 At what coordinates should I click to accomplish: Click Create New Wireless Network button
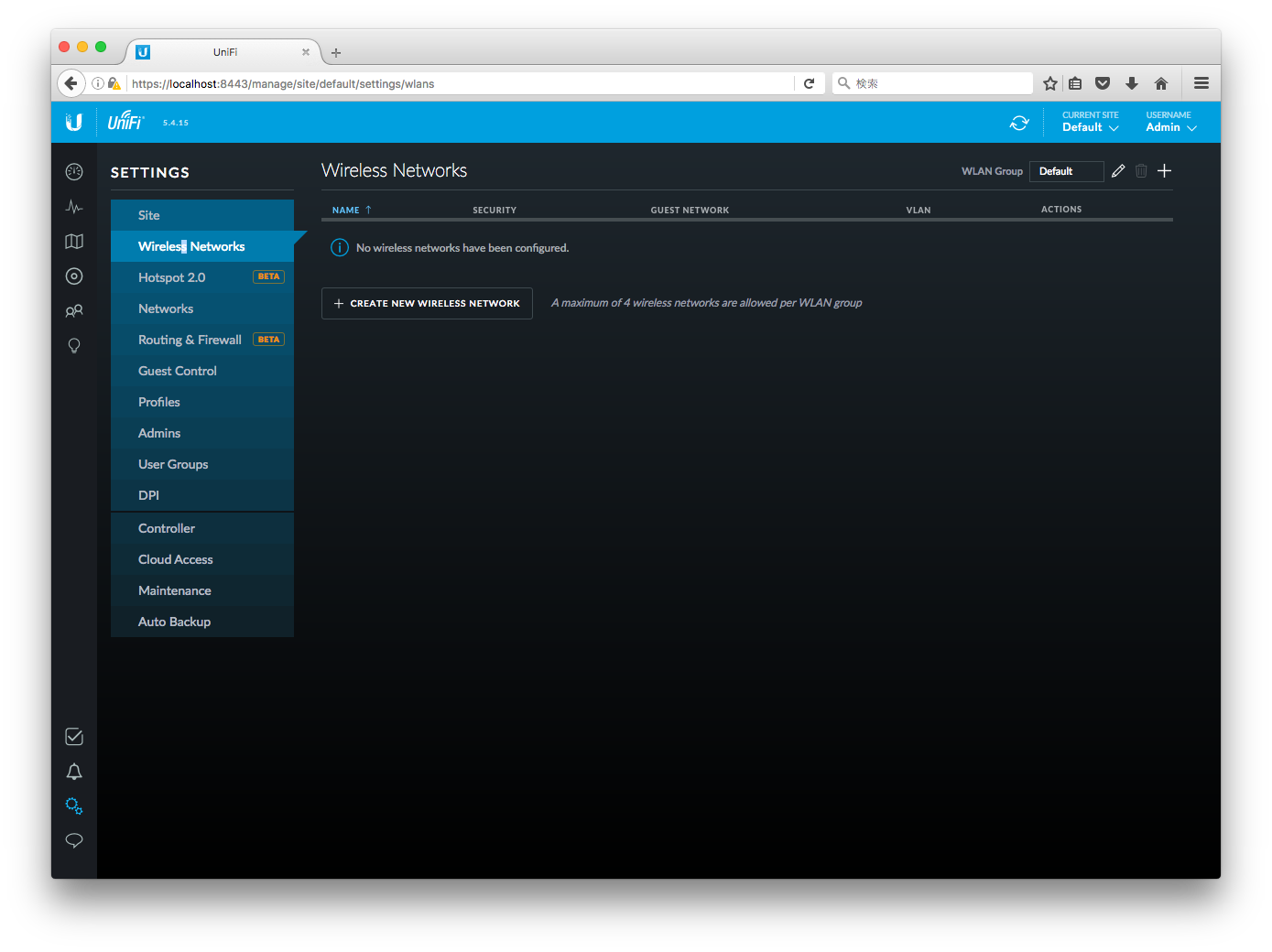[427, 303]
